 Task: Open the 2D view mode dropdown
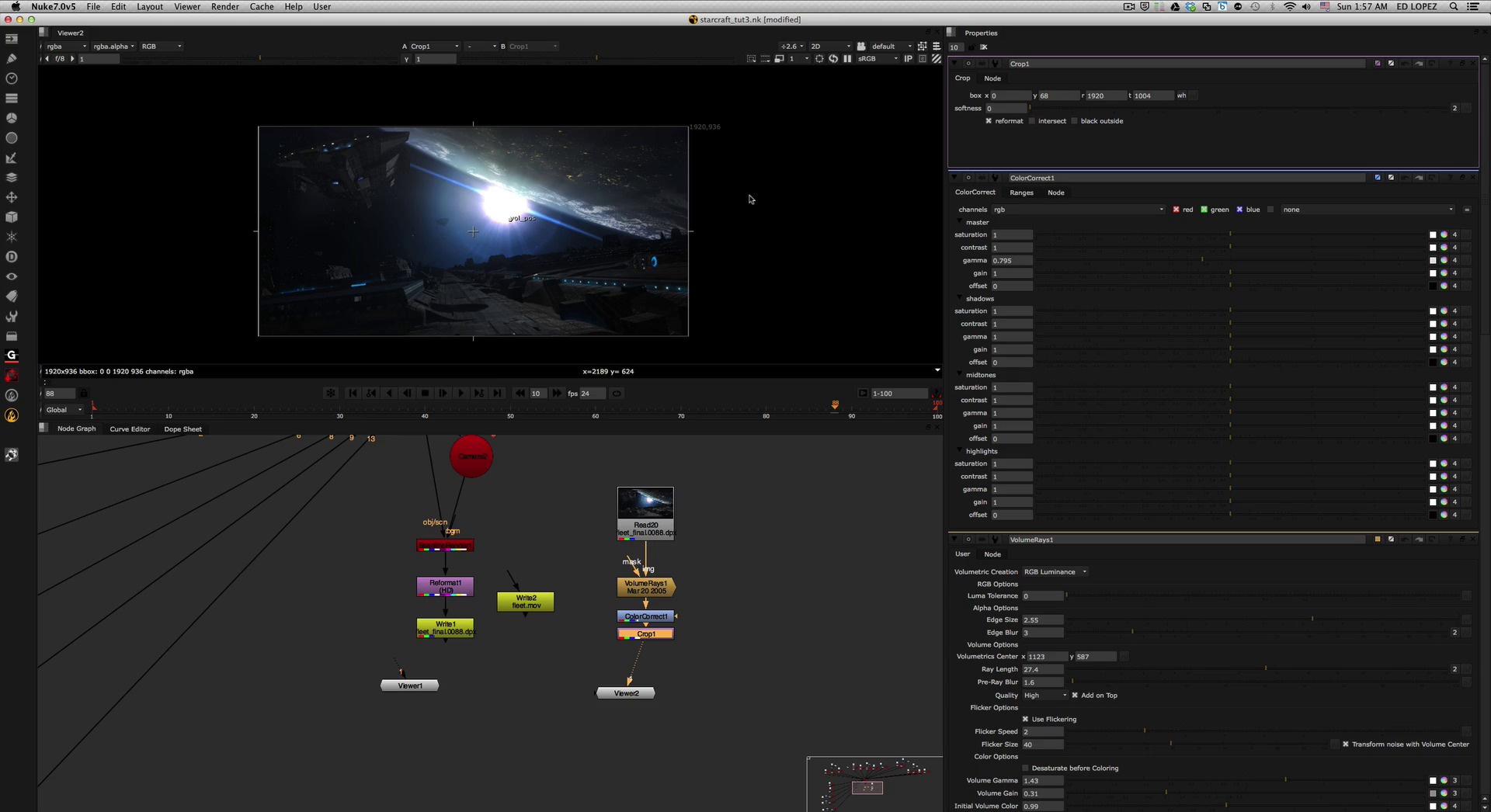pyautogui.click(x=830, y=47)
